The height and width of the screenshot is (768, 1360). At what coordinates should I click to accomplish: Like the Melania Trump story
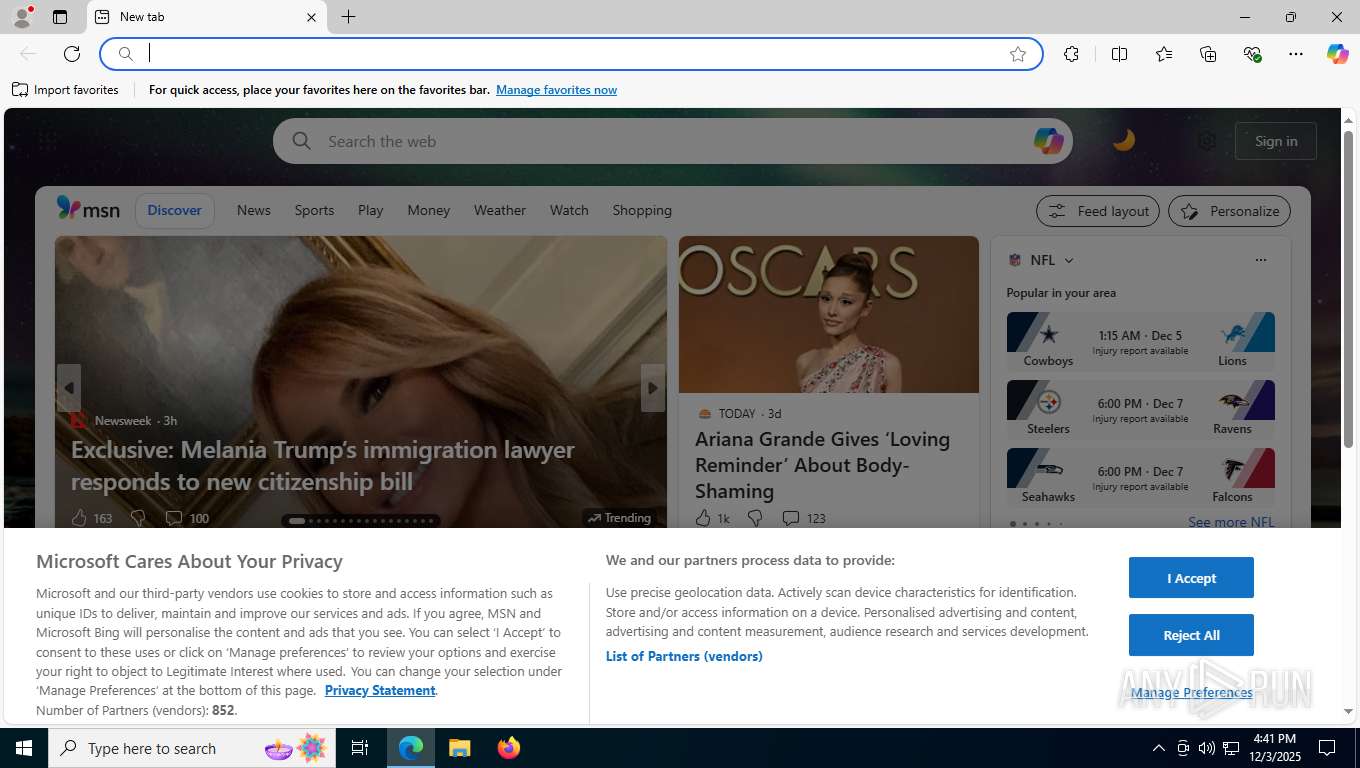point(81,518)
